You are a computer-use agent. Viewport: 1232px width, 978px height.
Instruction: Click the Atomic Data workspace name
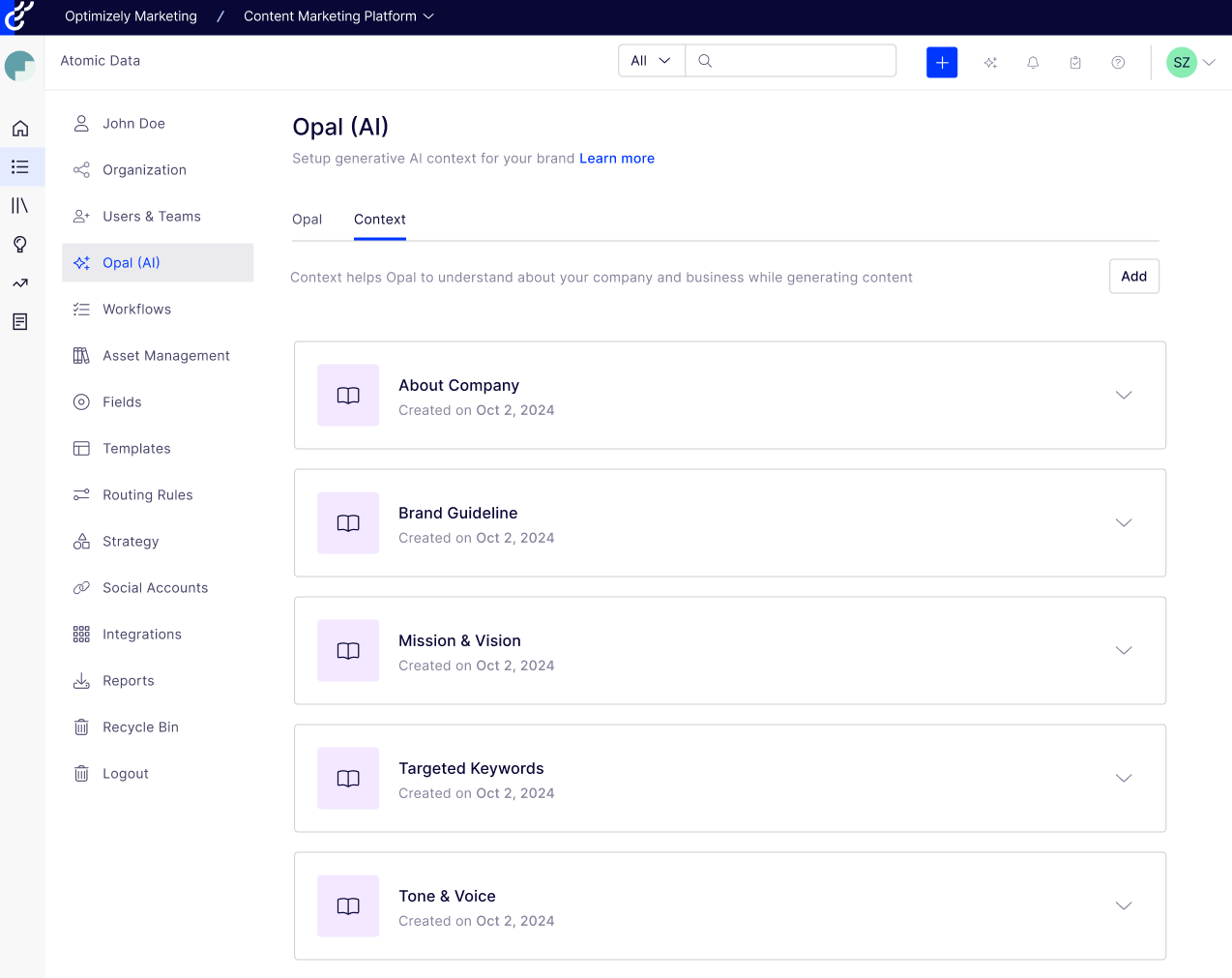coord(101,61)
